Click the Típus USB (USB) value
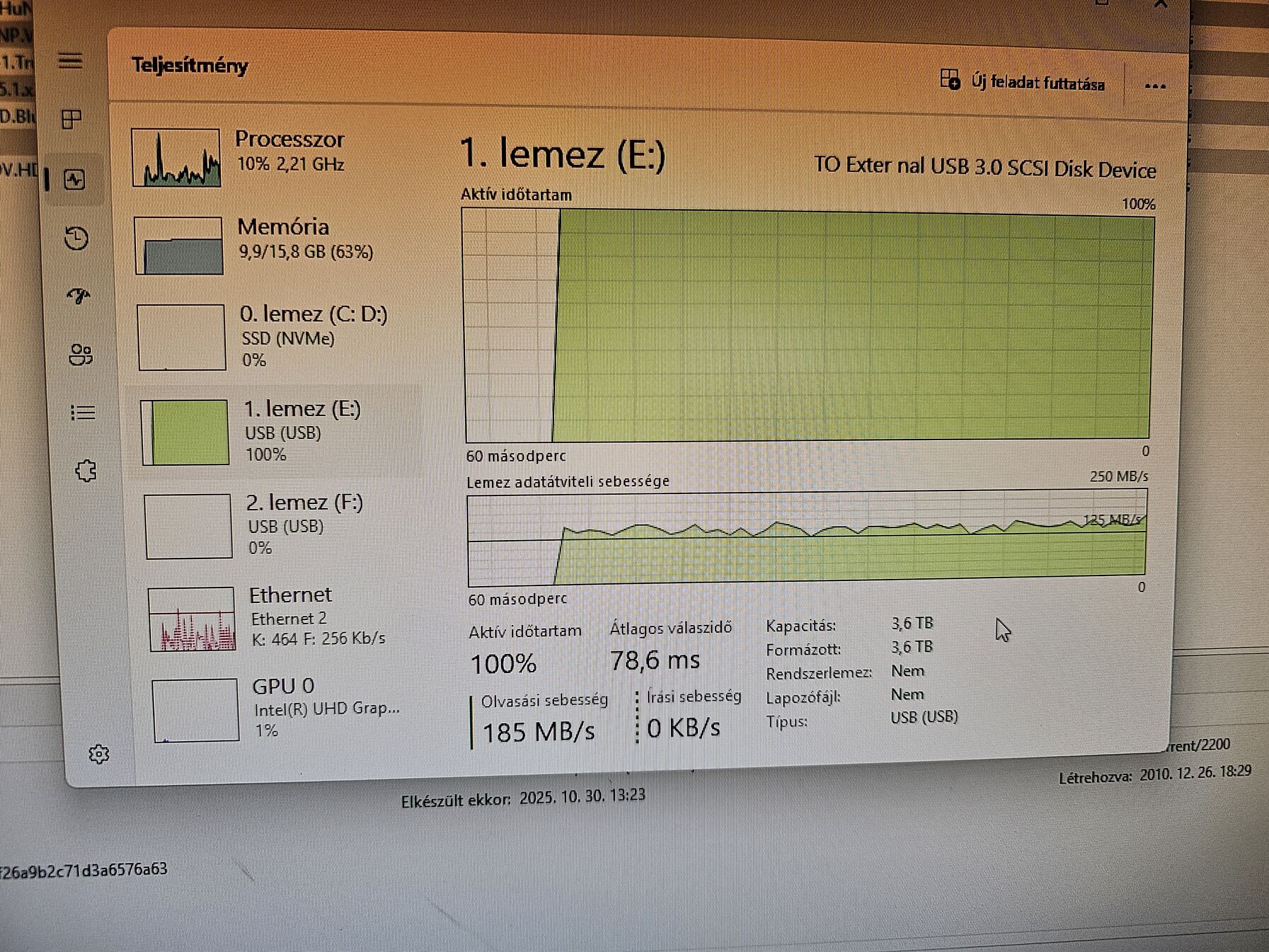Viewport: 1269px width, 952px height. click(x=924, y=717)
